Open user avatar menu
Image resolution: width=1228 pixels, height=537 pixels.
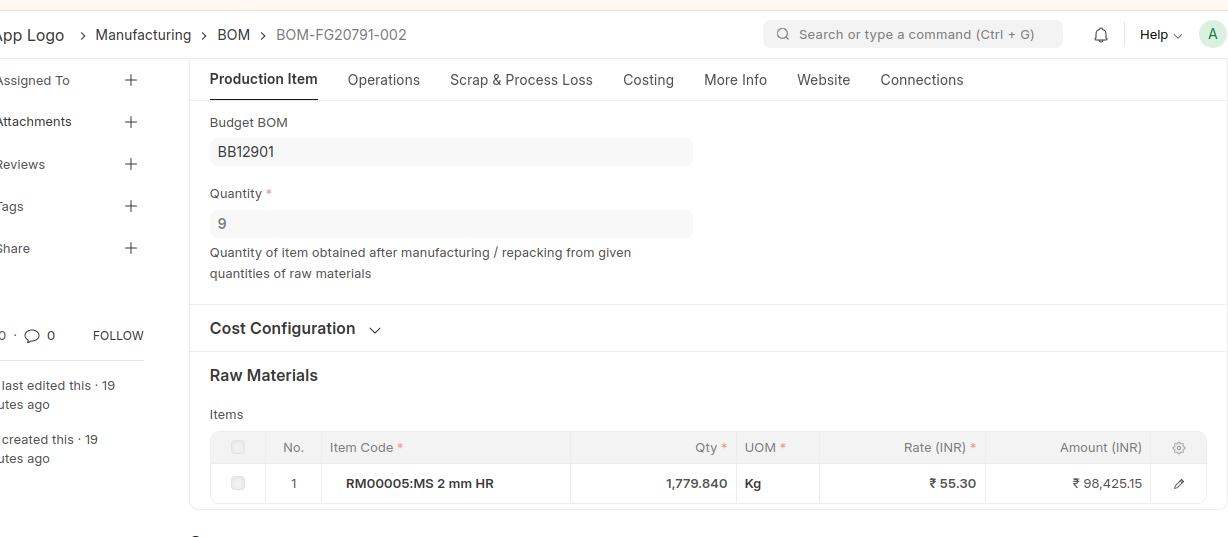1212,34
